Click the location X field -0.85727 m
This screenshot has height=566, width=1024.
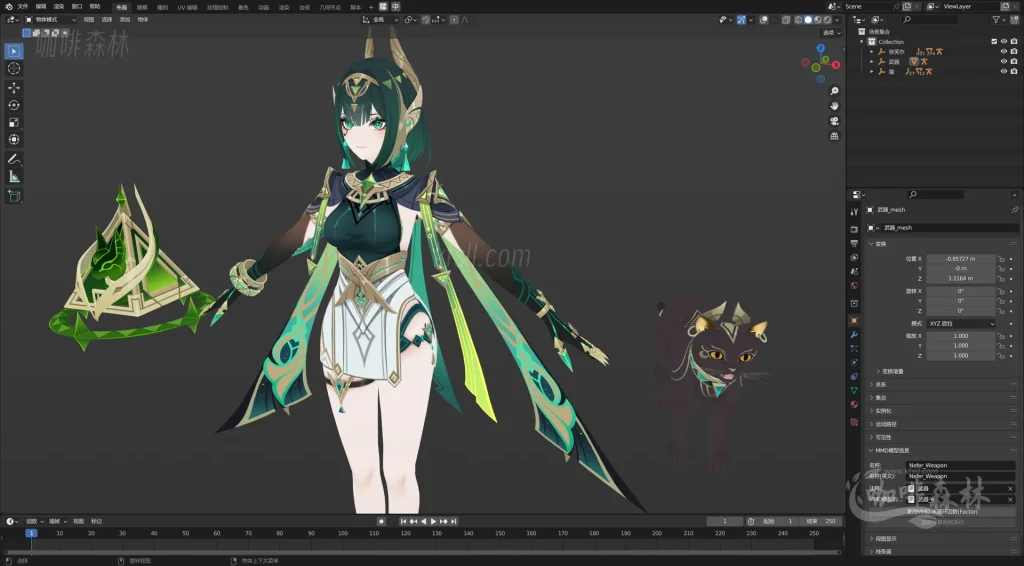click(x=961, y=259)
